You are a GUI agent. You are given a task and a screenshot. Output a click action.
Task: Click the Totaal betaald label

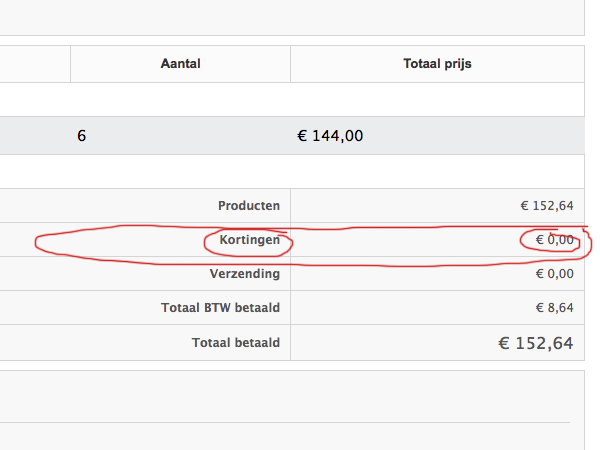pos(235,343)
